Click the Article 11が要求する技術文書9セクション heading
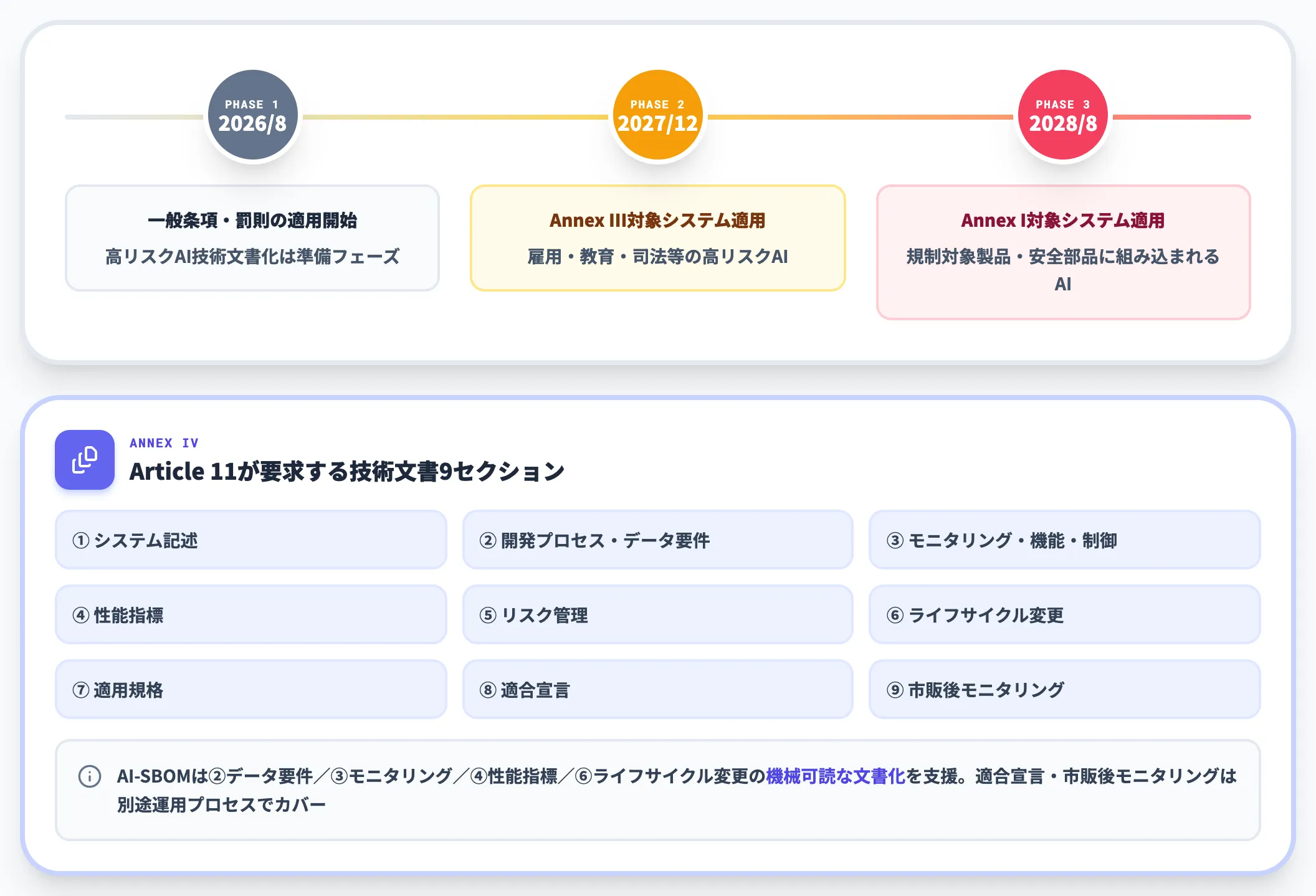 tap(346, 472)
